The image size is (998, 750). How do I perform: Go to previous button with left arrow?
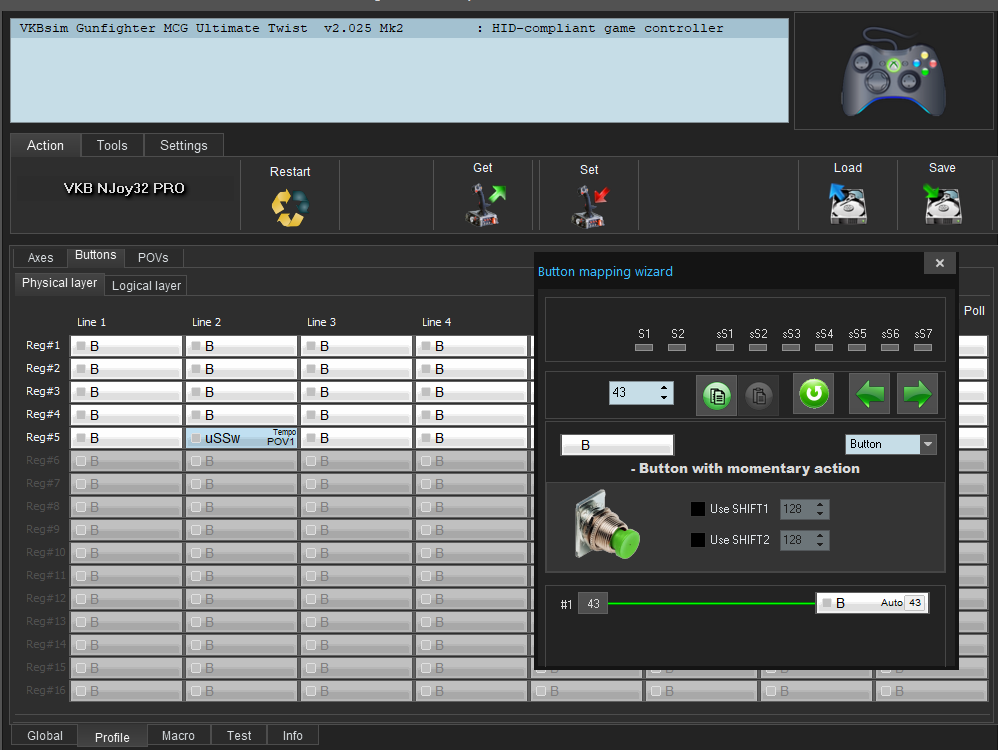pos(869,394)
